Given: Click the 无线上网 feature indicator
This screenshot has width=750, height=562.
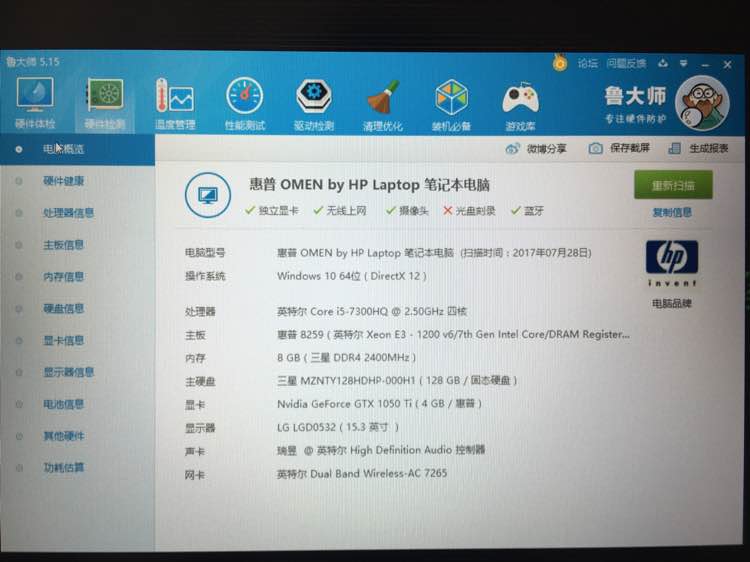Looking at the screenshot, I should [340, 210].
